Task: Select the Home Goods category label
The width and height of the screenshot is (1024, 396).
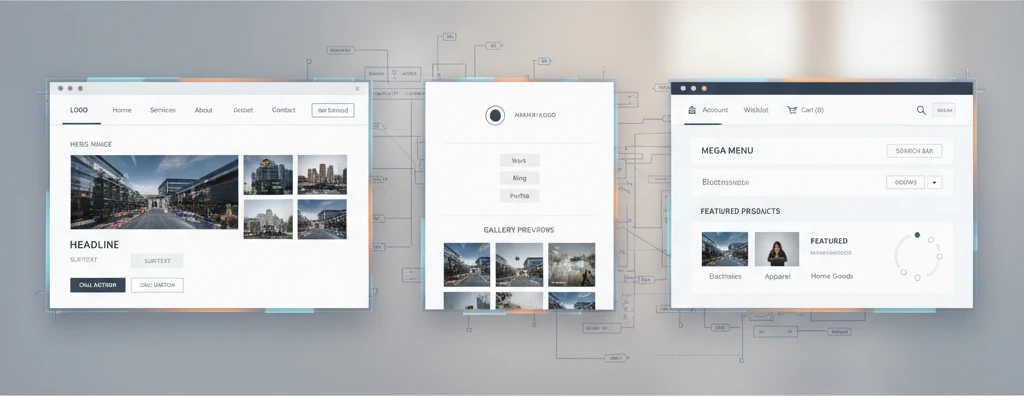Action: click(832, 276)
